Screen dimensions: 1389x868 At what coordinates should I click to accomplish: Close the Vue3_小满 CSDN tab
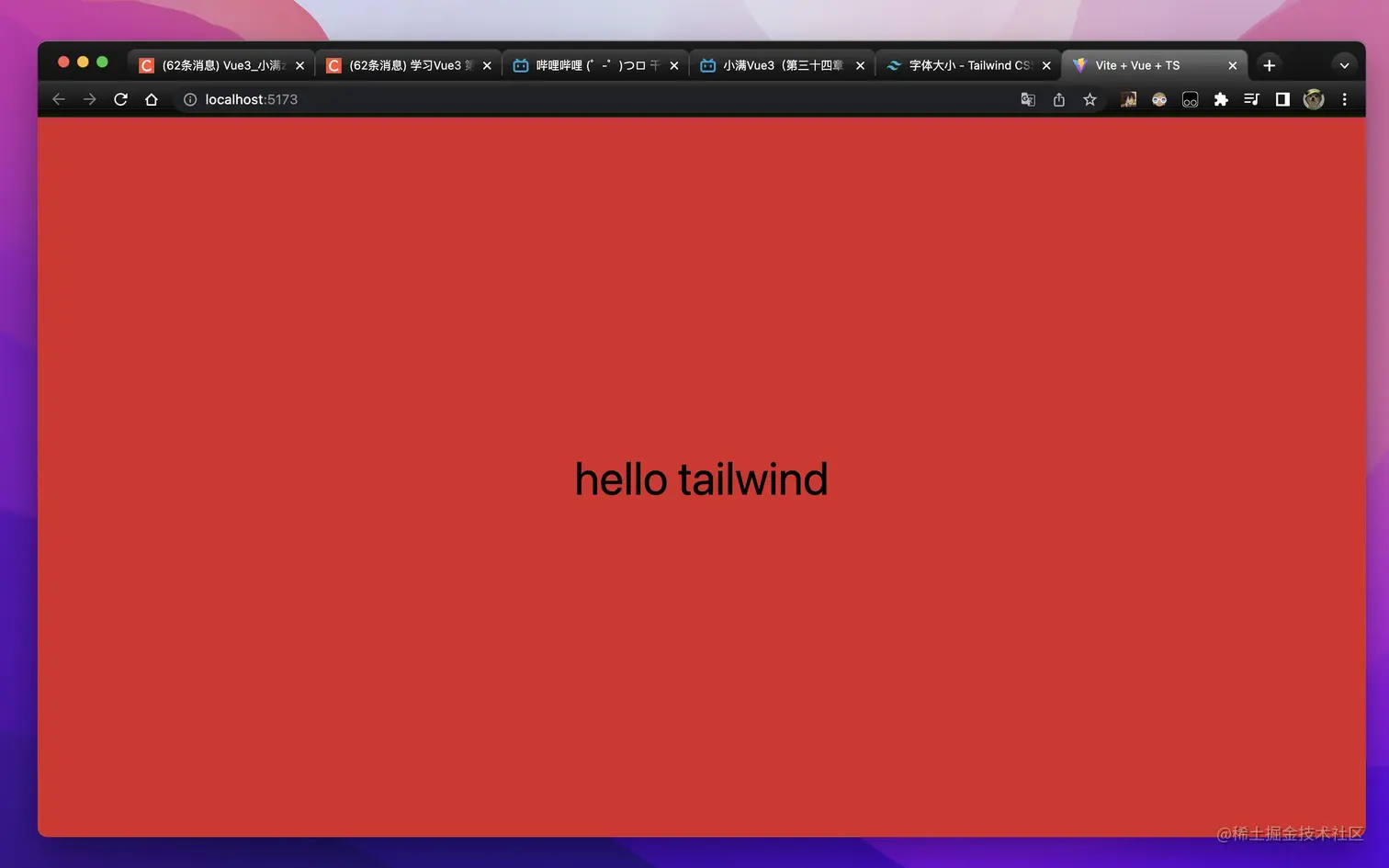(299, 65)
